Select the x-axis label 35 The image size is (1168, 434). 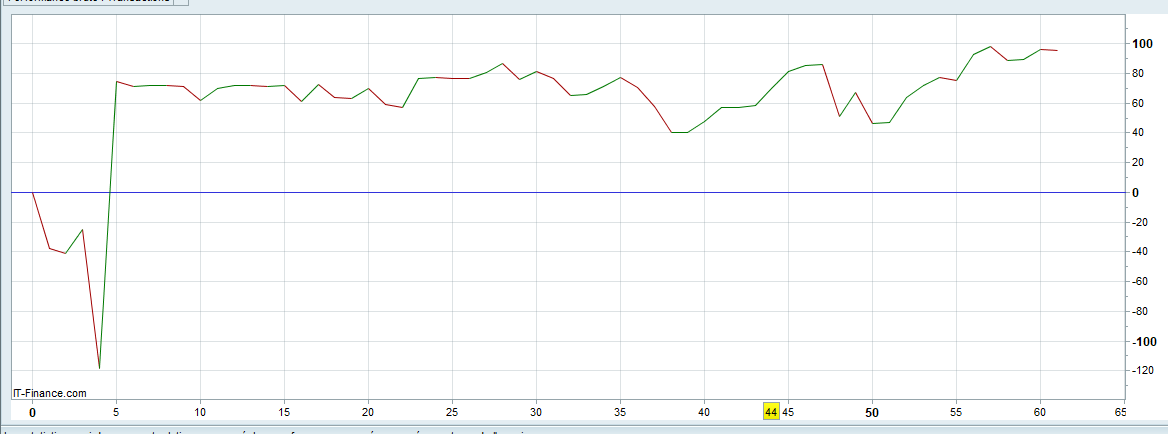coord(620,412)
